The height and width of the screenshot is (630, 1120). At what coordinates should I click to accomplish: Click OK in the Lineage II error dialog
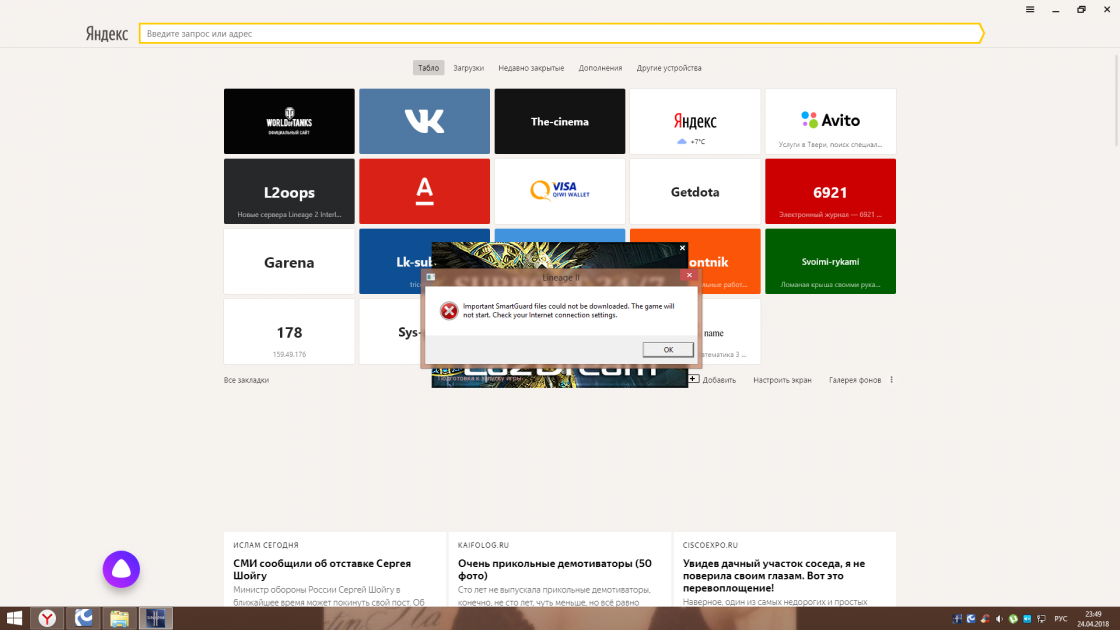click(668, 349)
